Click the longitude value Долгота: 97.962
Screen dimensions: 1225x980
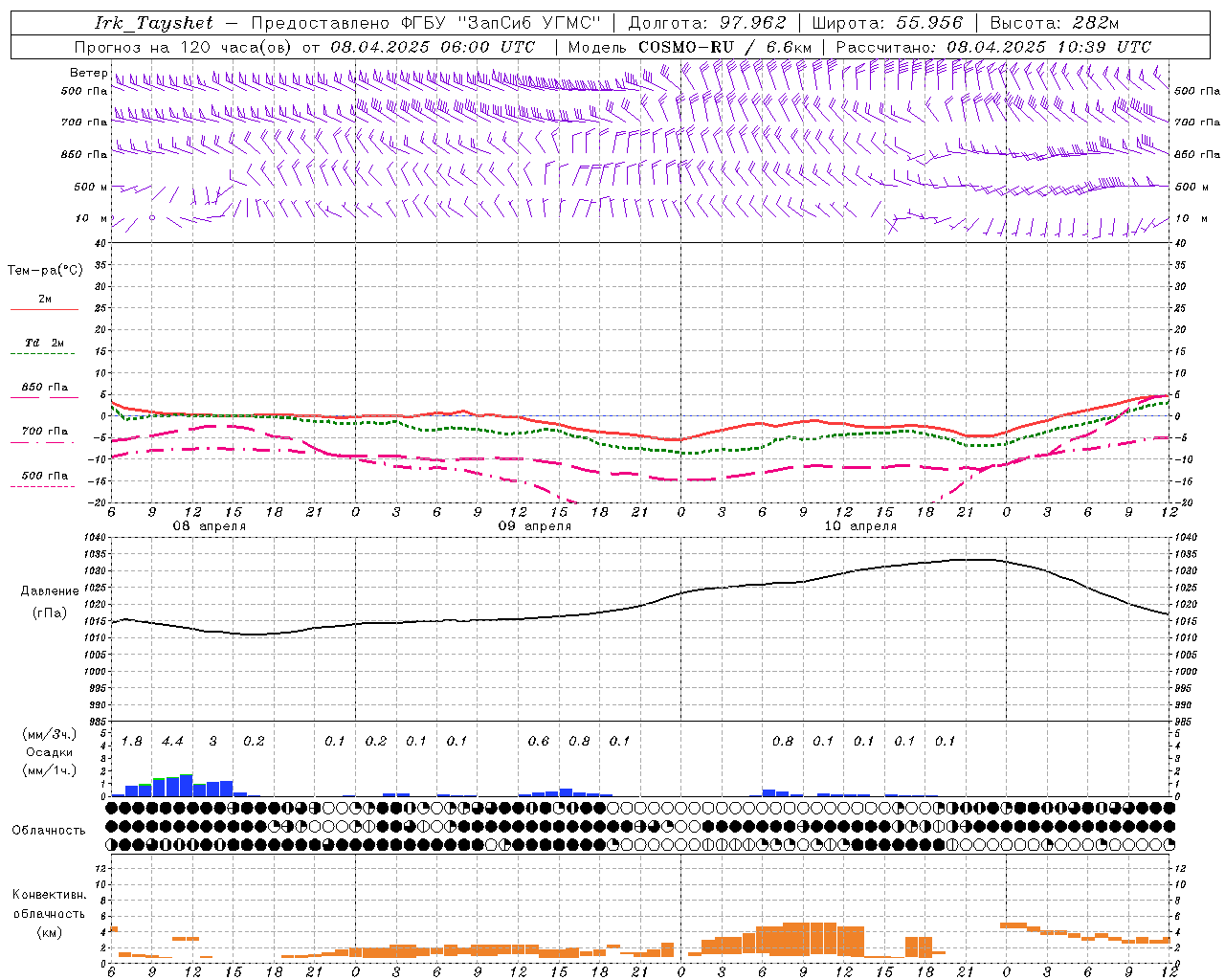(707, 23)
